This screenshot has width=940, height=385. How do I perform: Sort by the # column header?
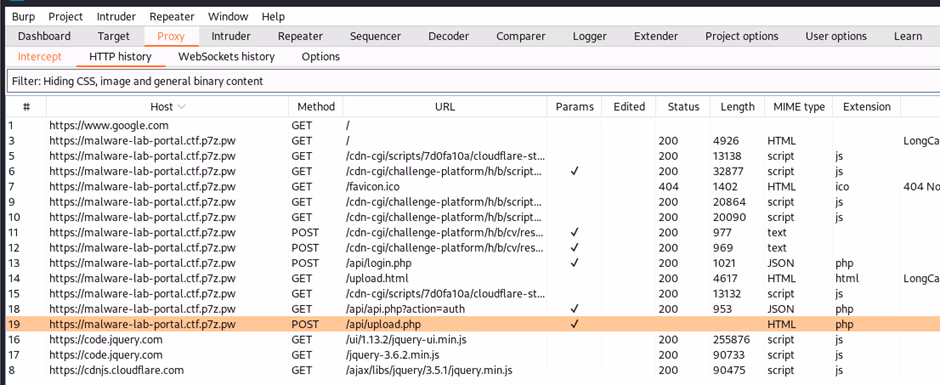[x=26, y=107]
